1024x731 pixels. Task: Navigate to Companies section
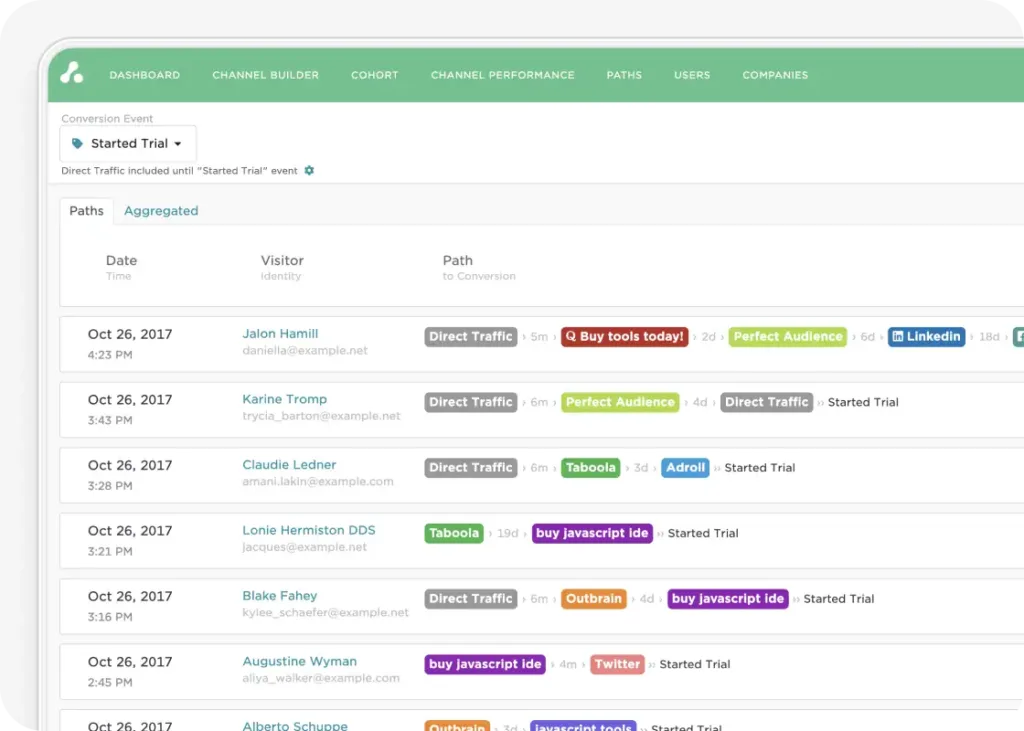pyautogui.click(x=775, y=75)
